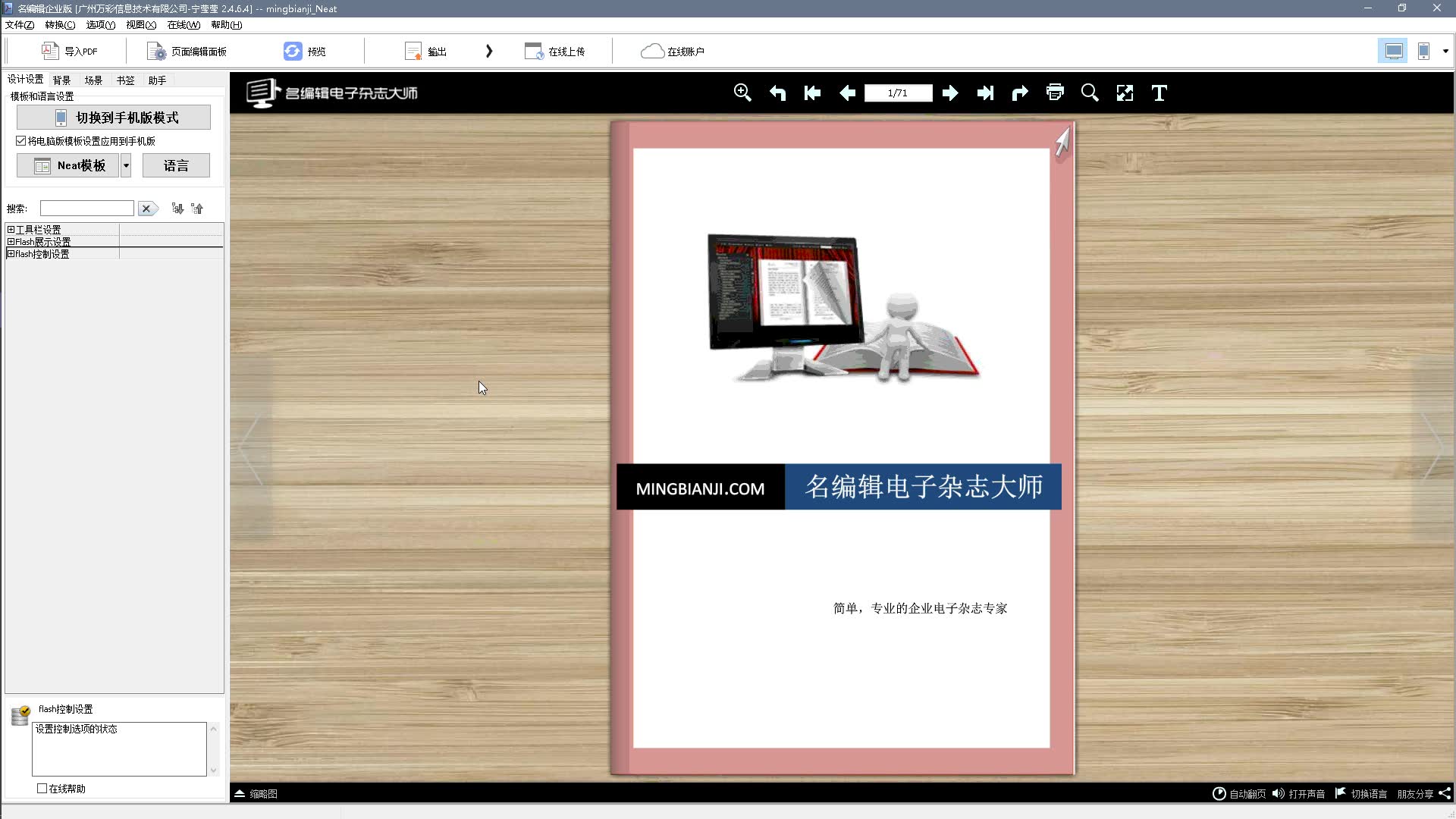This screenshot has height=819, width=1456.
Task: Open the search icon in the flipbook toolbar
Action: (1090, 93)
